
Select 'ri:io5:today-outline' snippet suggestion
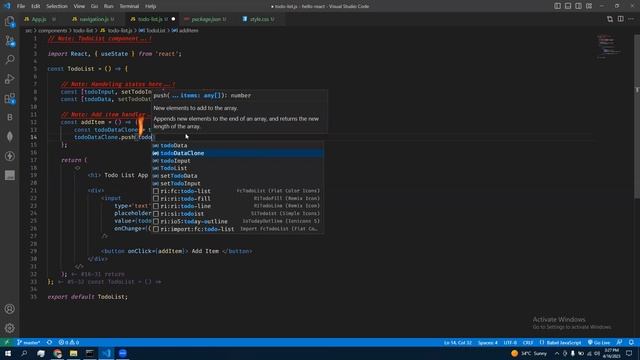coord(238,222)
